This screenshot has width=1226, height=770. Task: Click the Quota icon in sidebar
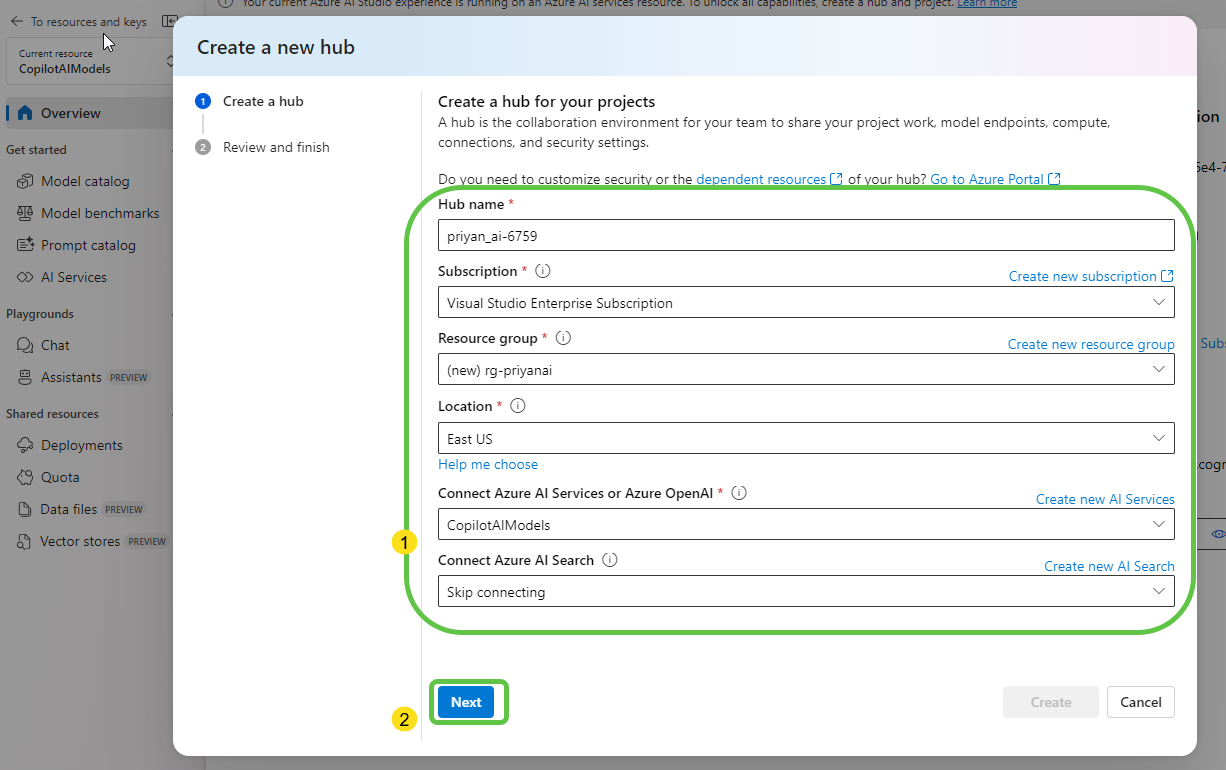[25, 477]
